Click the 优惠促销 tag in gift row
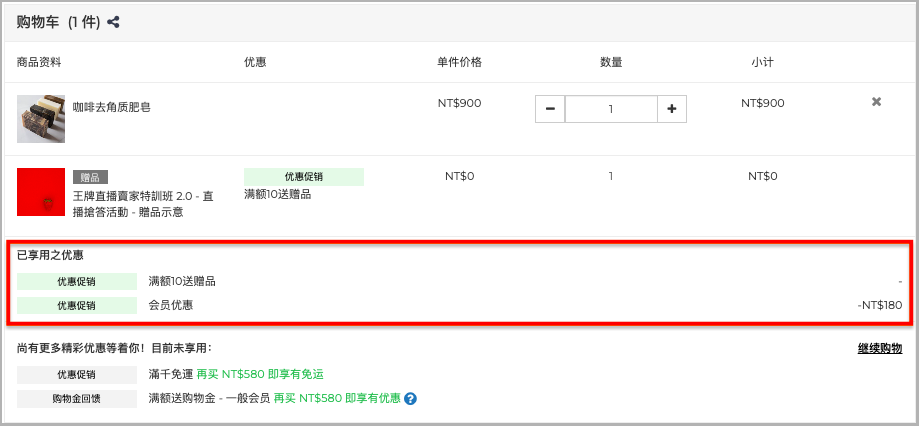This screenshot has width=919, height=426. [304, 177]
